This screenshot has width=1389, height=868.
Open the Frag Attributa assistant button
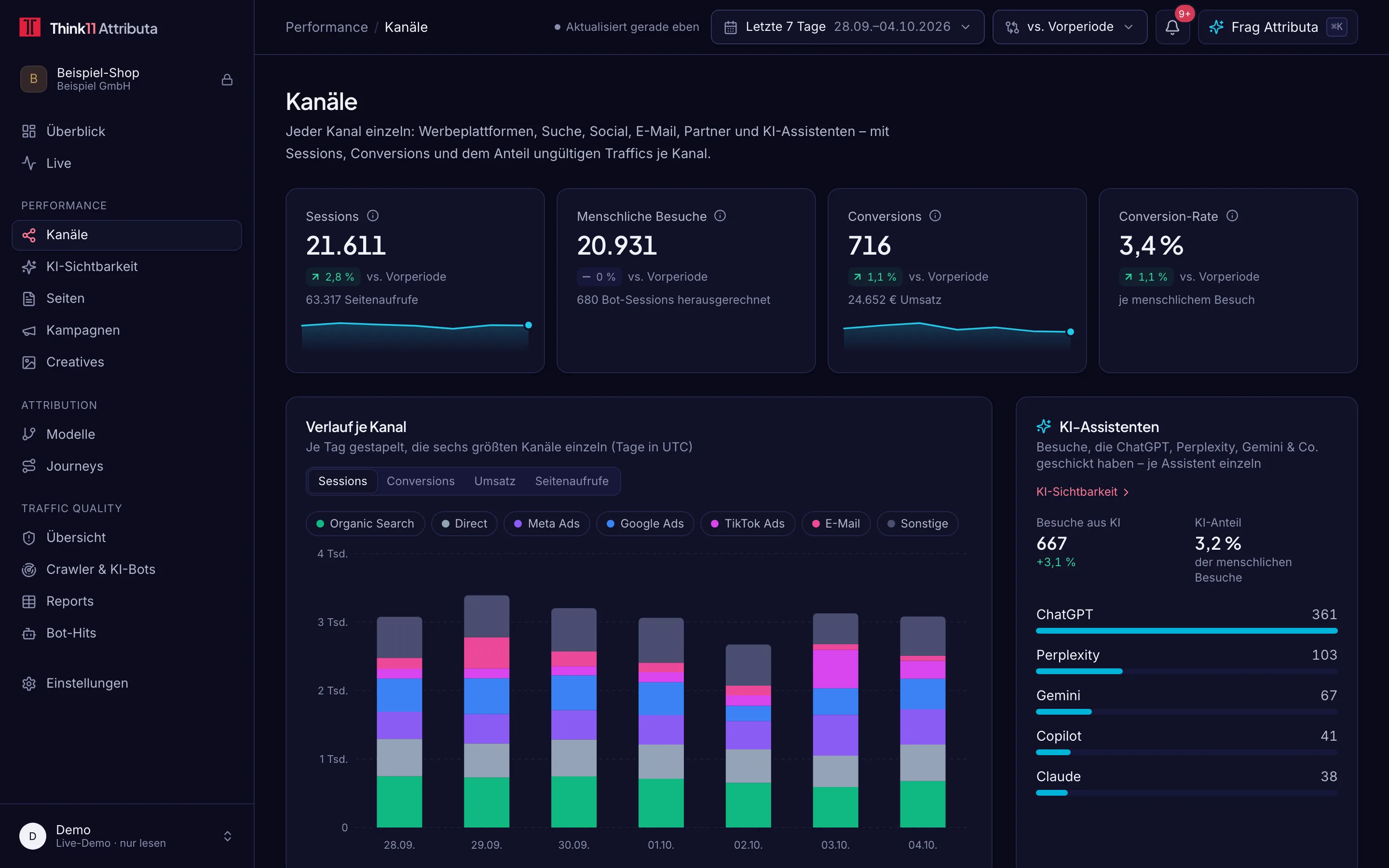1278,27
